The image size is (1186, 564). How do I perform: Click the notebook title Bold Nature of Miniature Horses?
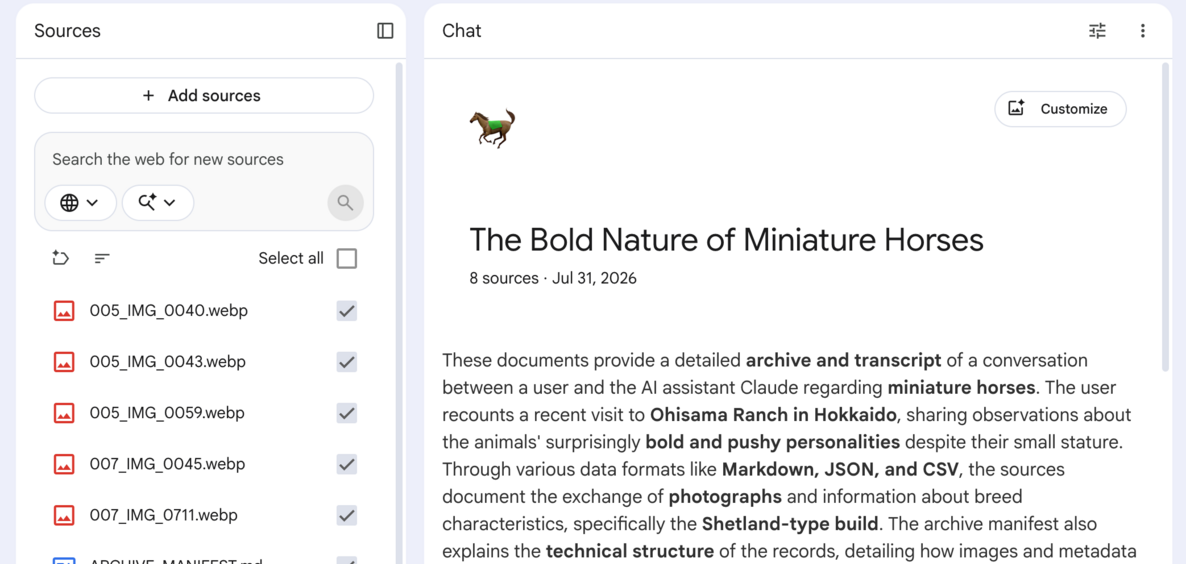tap(726, 240)
